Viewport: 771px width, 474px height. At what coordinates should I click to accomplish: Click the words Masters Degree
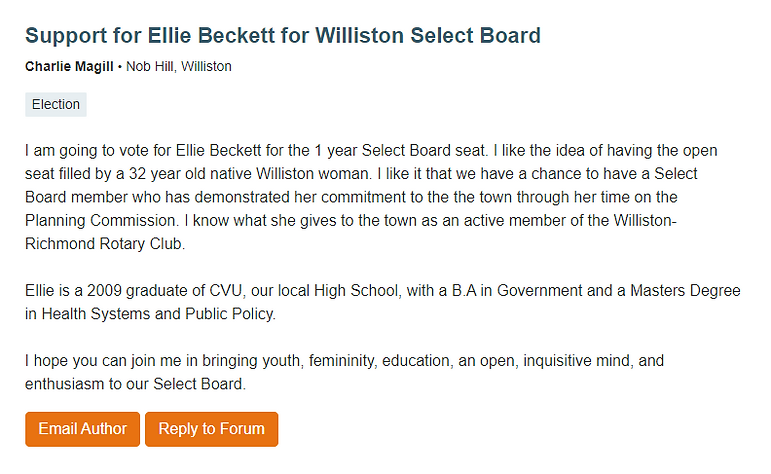click(x=685, y=291)
